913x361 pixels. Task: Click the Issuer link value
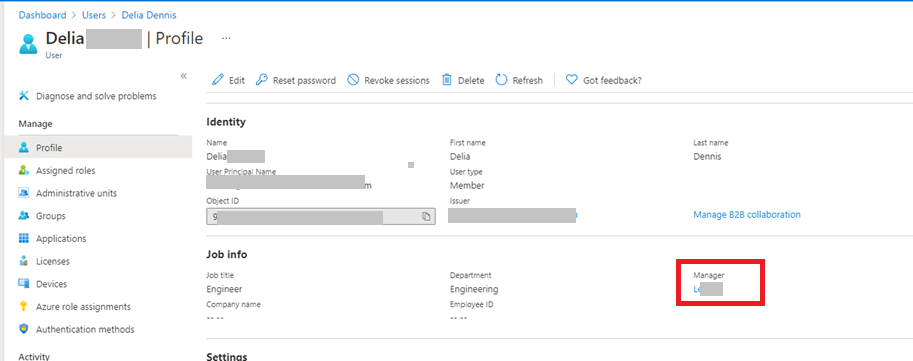pos(513,215)
